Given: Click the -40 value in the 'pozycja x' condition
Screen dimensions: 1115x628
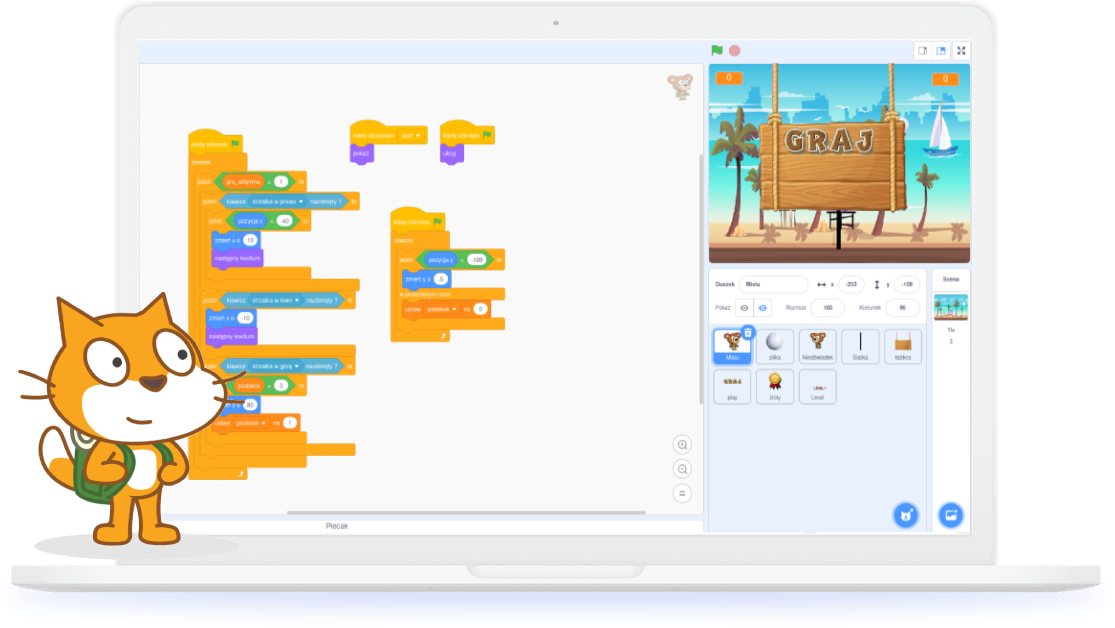Looking at the screenshot, I should click(x=284, y=221).
